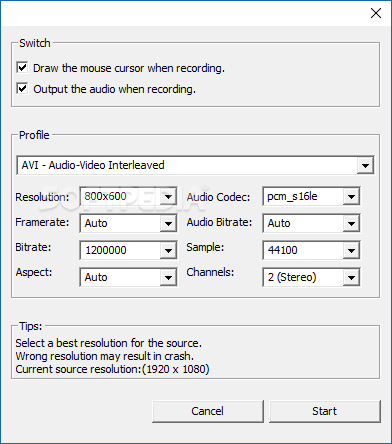Expand the Audio Codec dropdown arrow
This screenshot has height=444, width=392.
tap(351, 196)
